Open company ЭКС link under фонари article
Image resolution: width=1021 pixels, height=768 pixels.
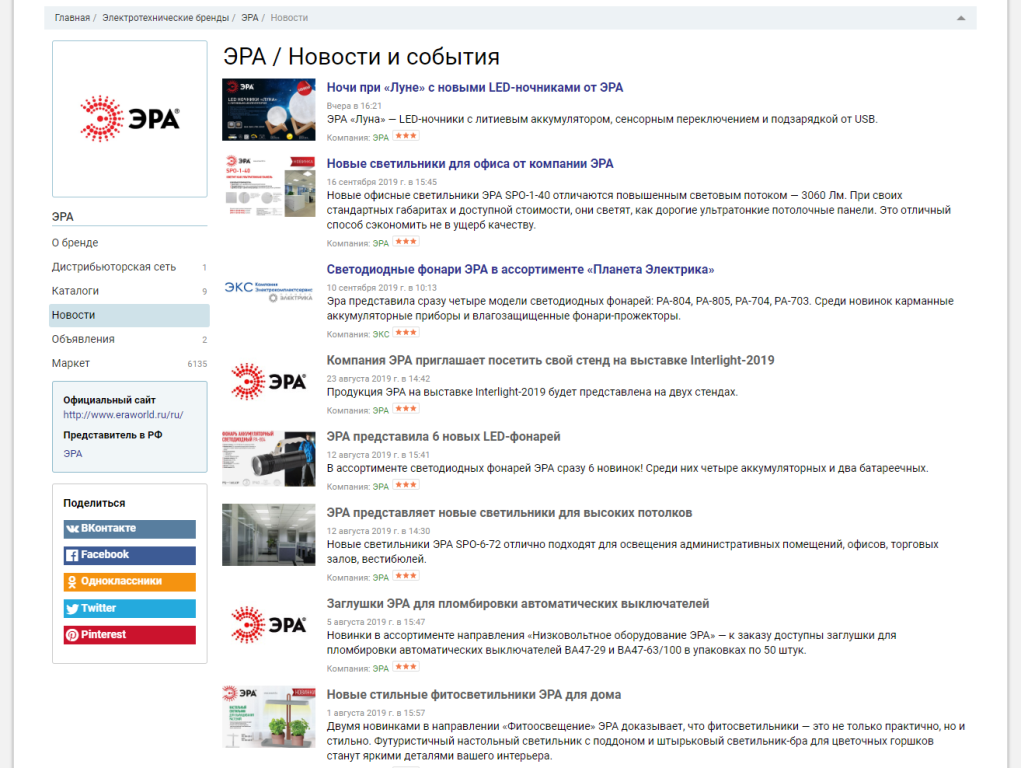[x=381, y=335]
